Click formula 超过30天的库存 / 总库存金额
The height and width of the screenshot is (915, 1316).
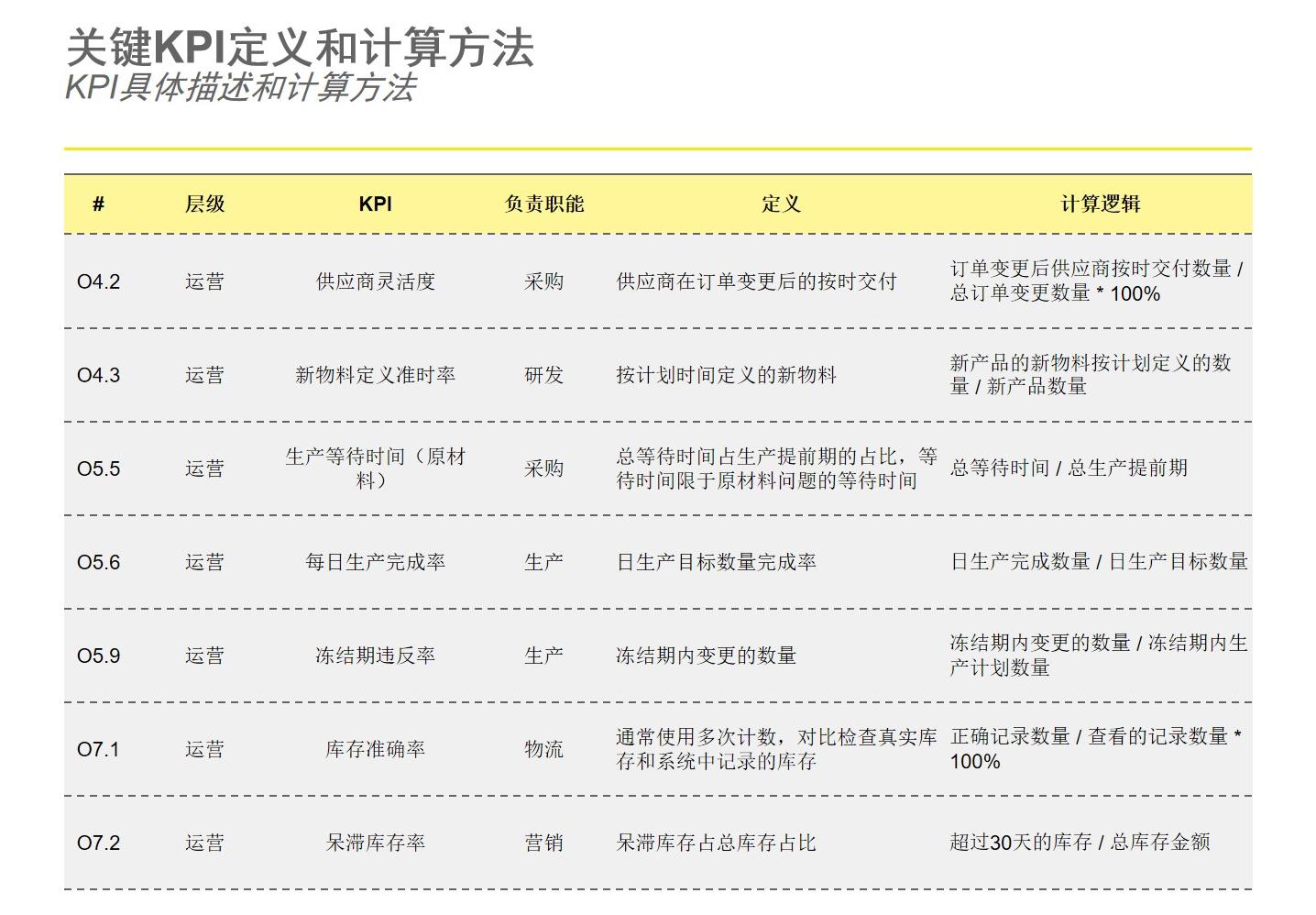point(1080,843)
